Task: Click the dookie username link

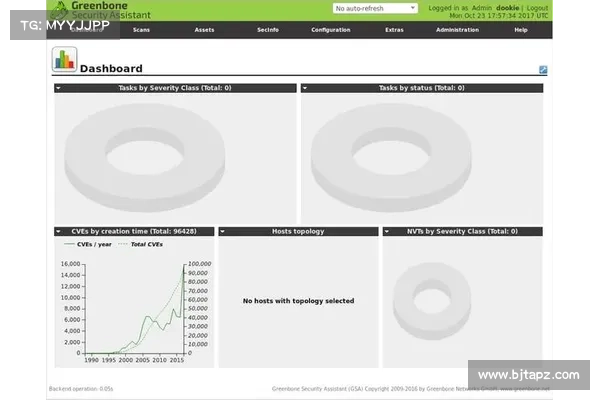Action: click(x=507, y=8)
